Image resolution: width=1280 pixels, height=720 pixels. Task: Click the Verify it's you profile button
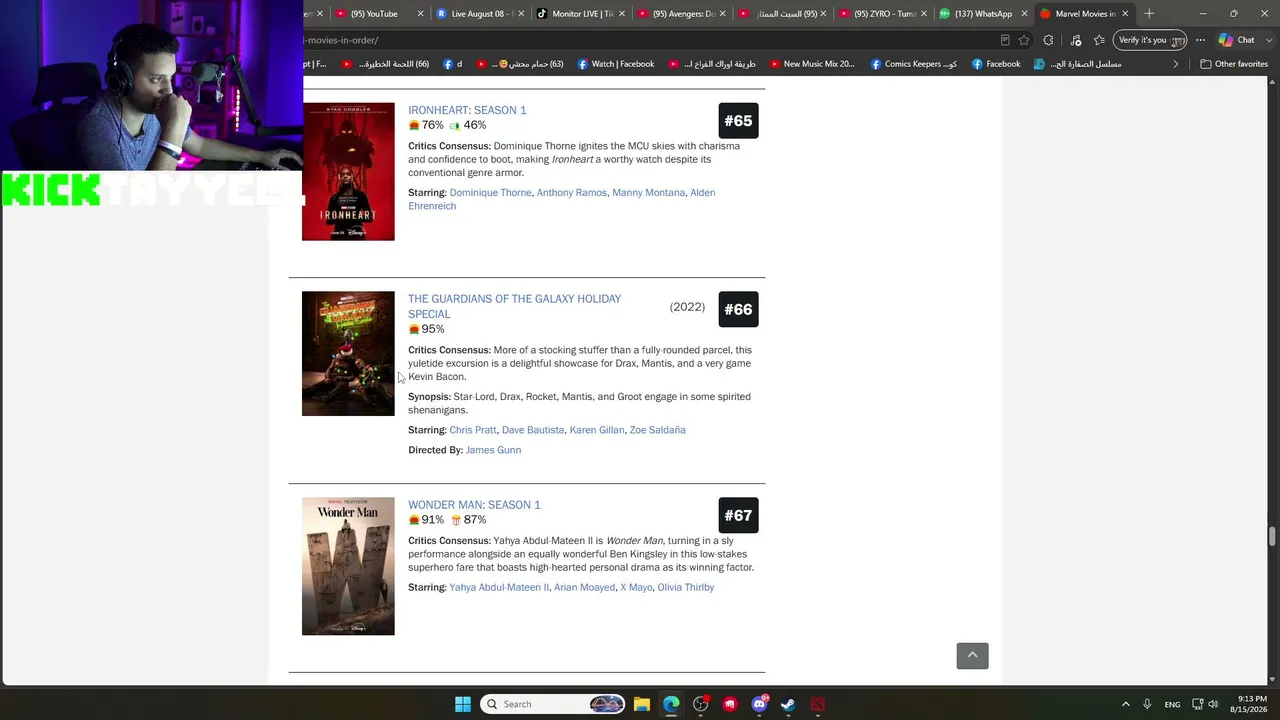point(1150,40)
